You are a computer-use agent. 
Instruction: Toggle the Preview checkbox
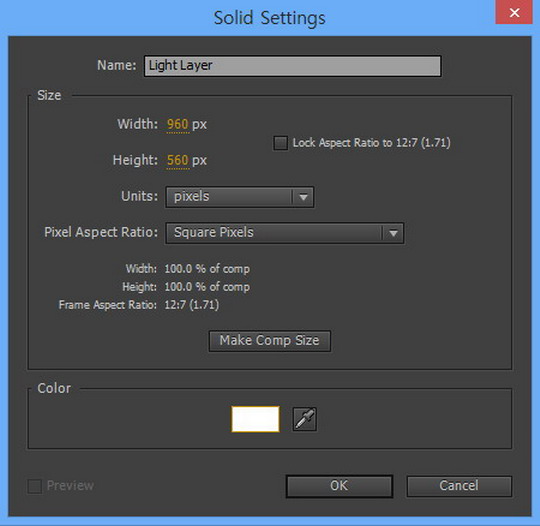(35, 486)
